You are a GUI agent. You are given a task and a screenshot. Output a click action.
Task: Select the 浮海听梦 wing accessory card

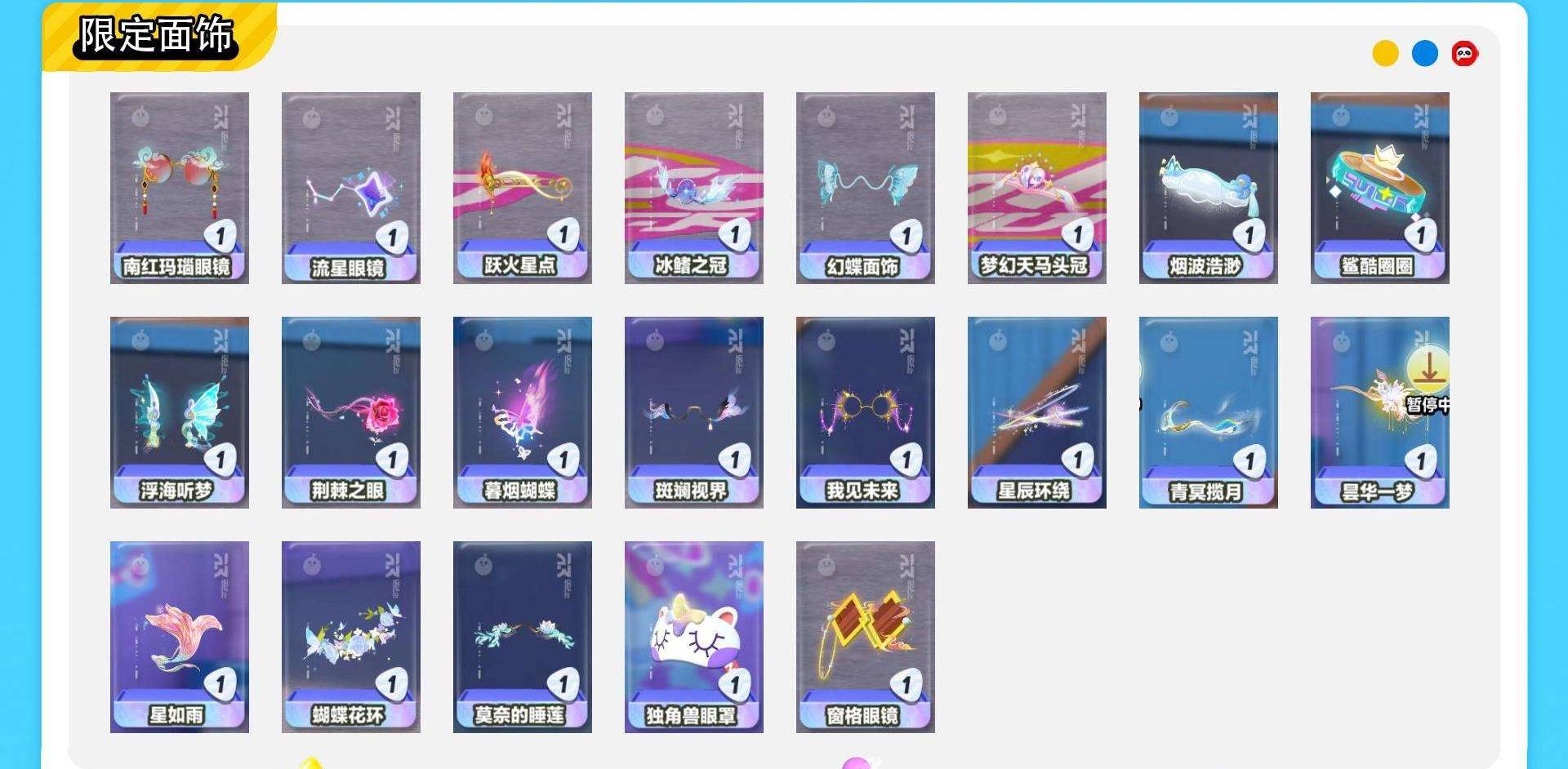[x=180, y=412]
